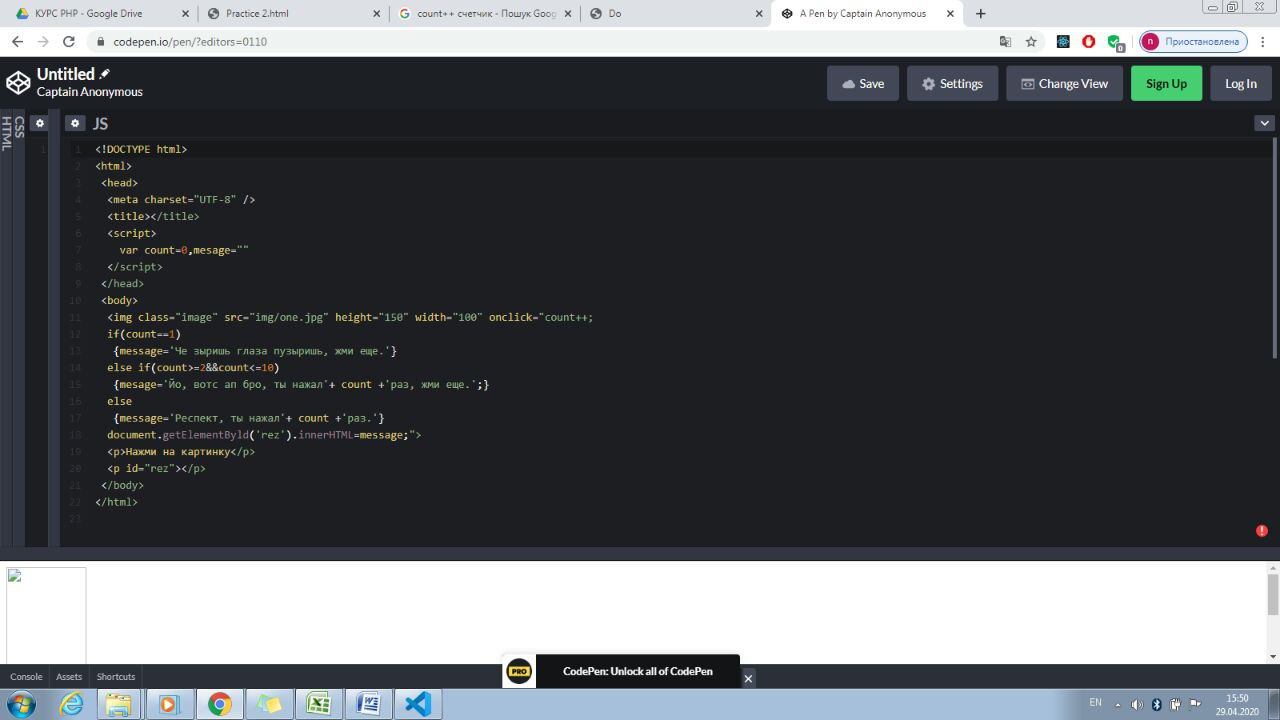Click the power plug tray icon
This screenshot has width=1280, height=720.
pyautogui.click(x=1176, y=704)
